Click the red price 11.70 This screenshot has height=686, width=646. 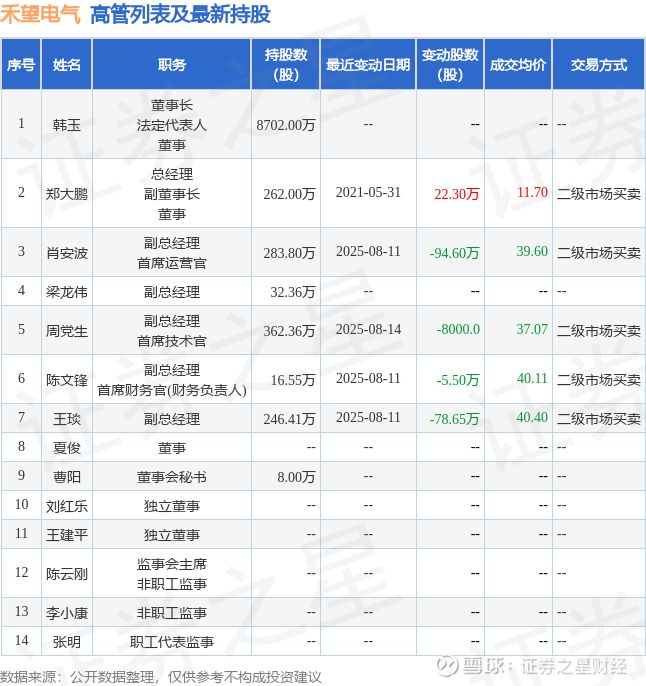pyautogui.click(x=532, y=192)
